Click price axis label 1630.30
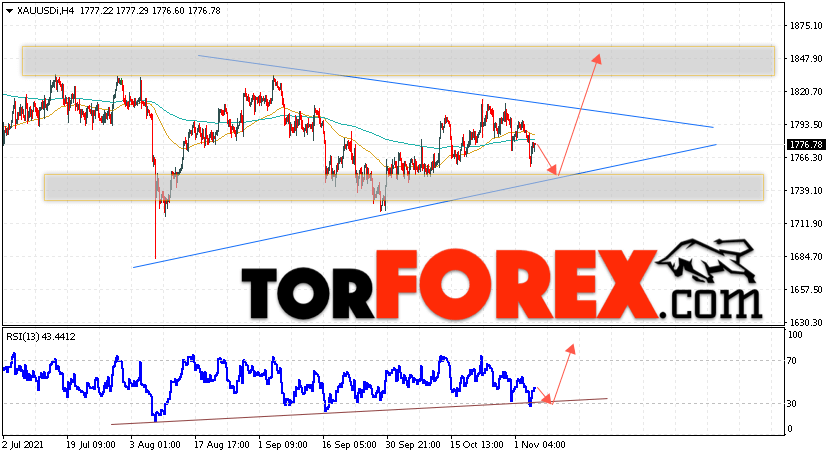Image resolution: width=830 pixels, height=456 pixels. pos(806,323)
